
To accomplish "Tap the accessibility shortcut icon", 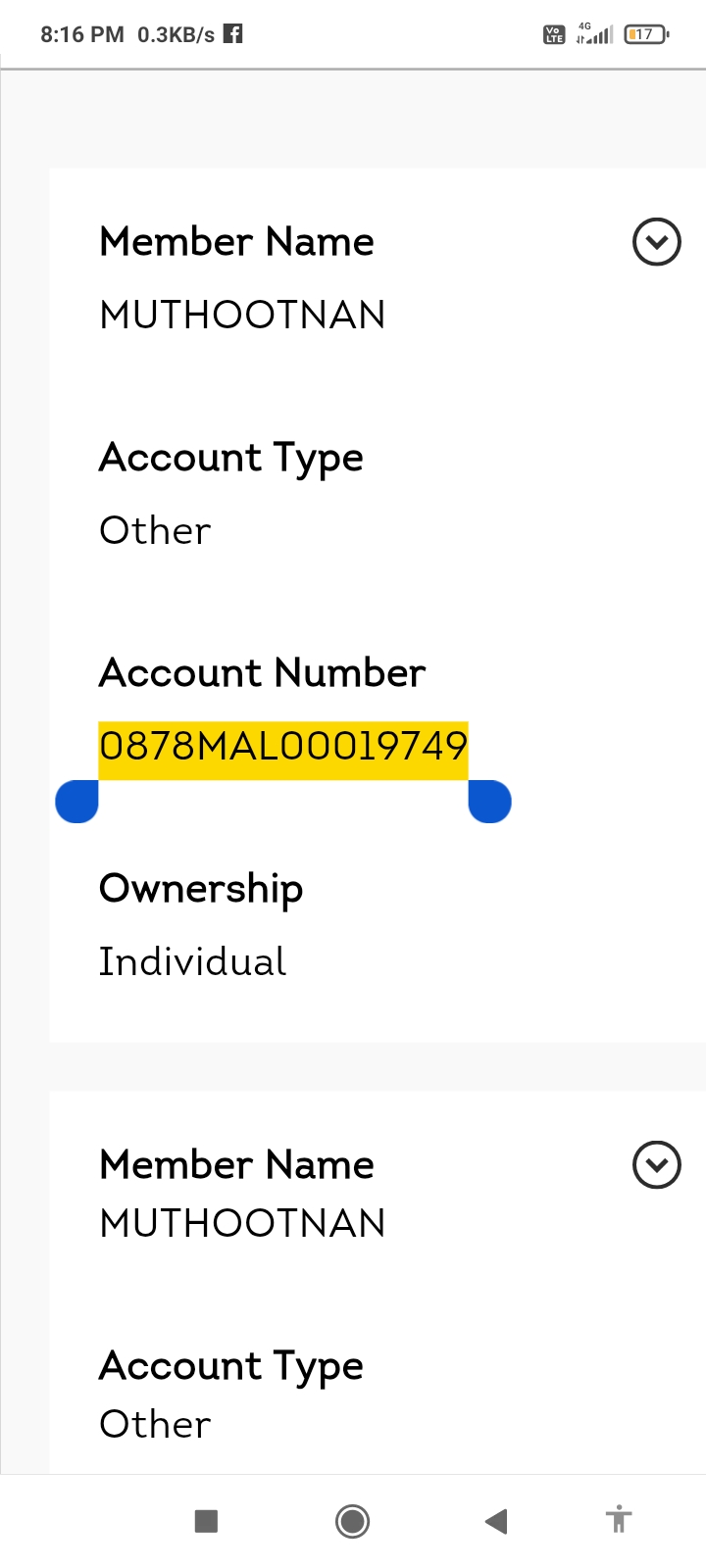I will pyautogui.click(x=618, y=1520).
